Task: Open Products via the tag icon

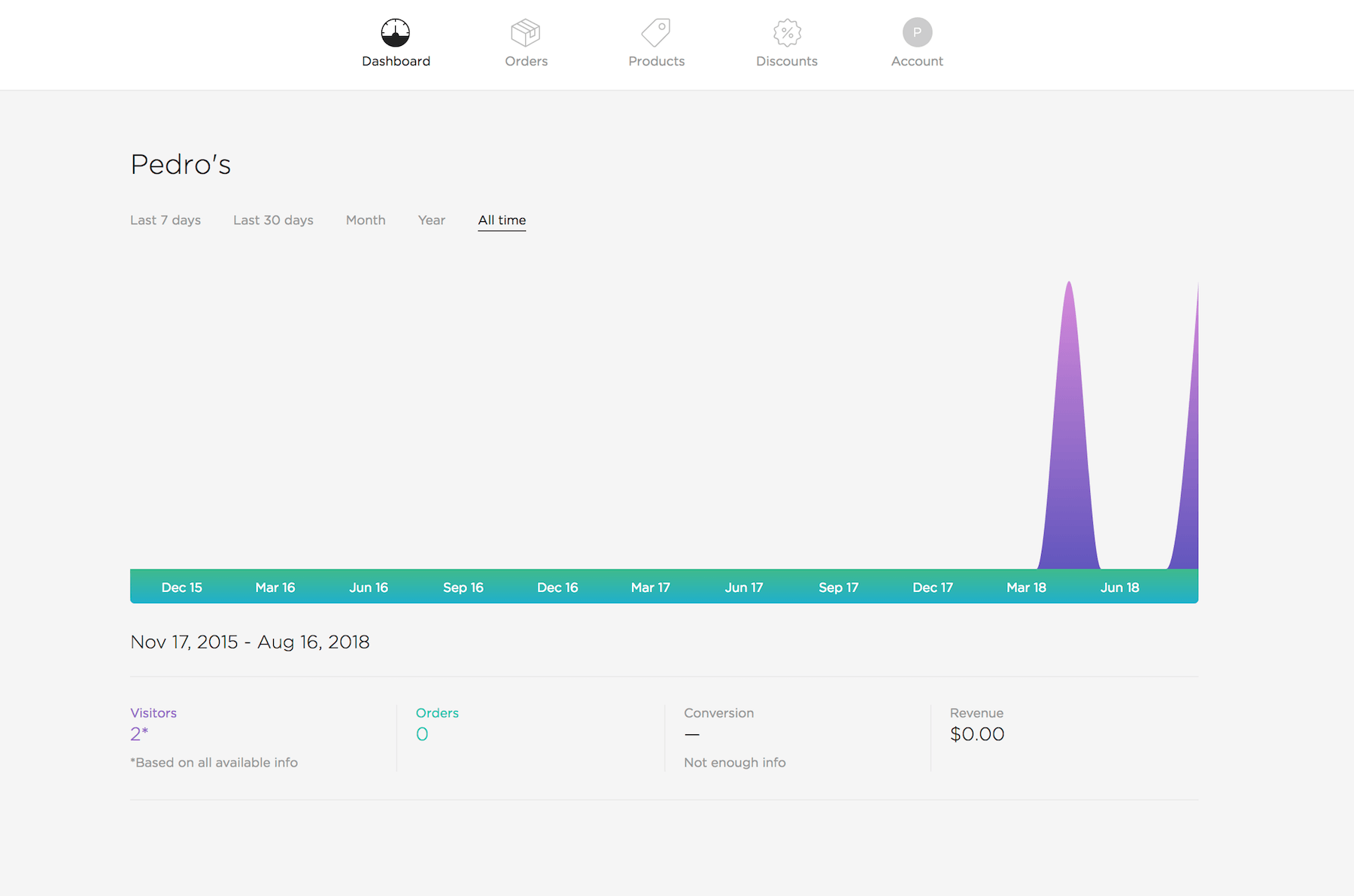Action: [656, 32]
